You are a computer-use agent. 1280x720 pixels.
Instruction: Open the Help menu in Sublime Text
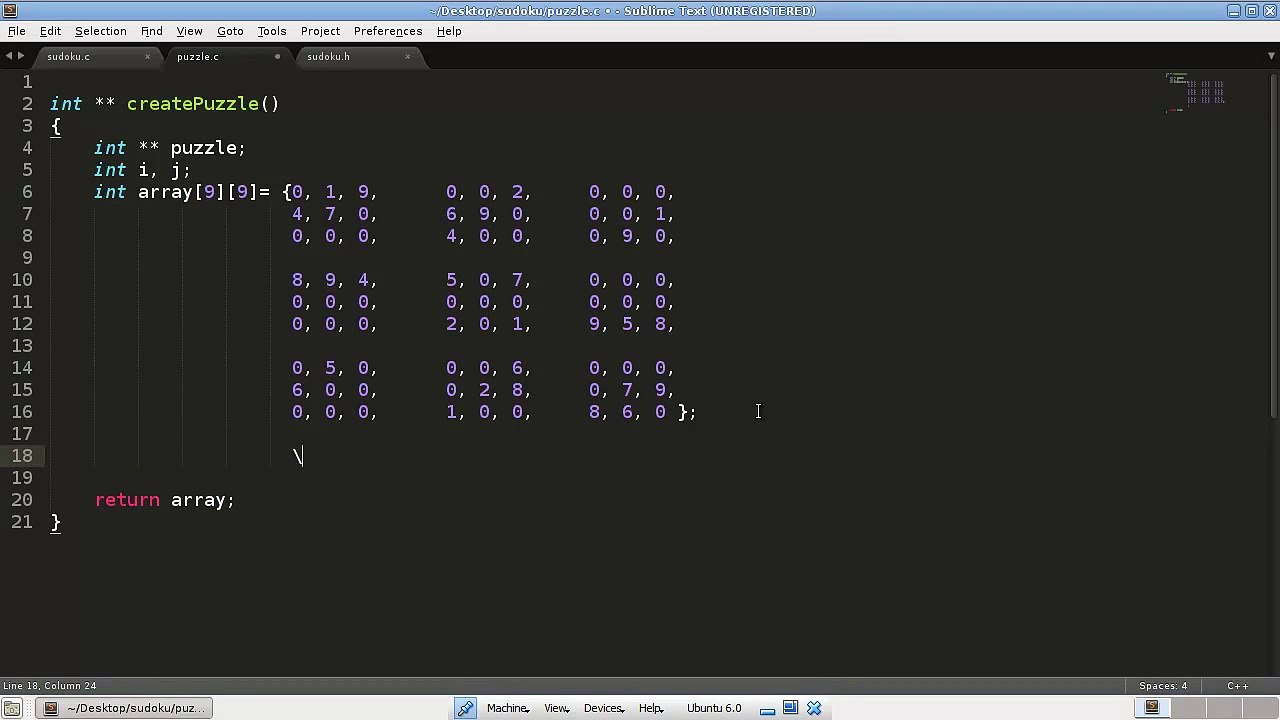[x=449, y=31]
